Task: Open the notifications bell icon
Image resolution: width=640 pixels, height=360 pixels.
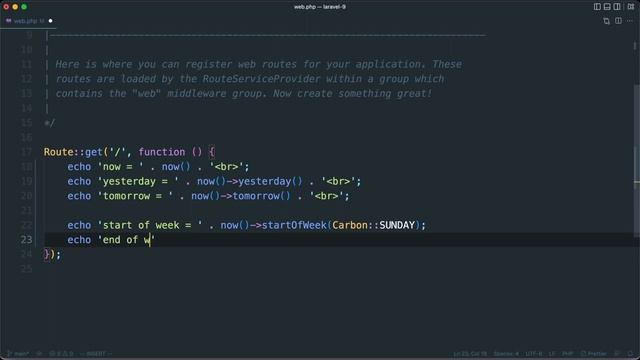Action: coord(631,353)
